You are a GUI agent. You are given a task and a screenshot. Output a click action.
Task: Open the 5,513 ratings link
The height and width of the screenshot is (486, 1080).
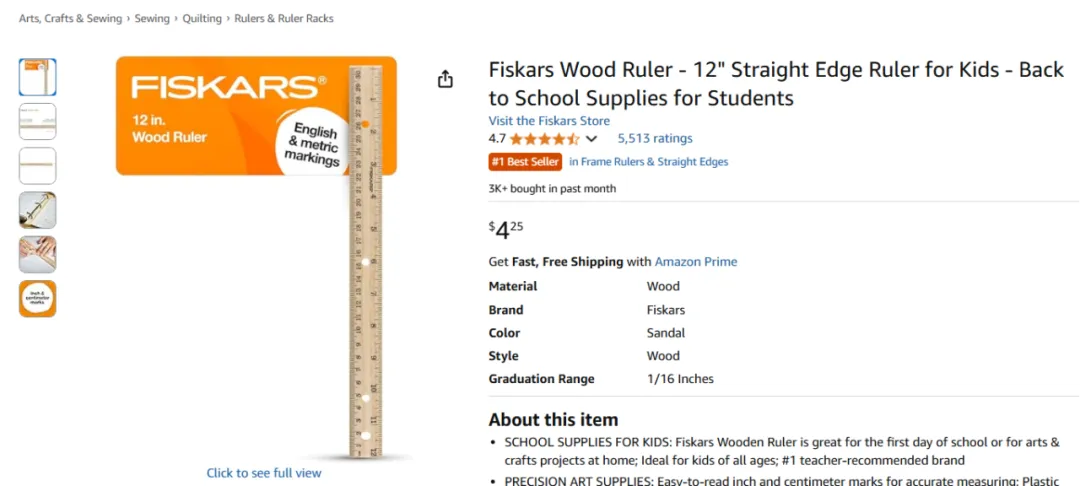point(655,138)
